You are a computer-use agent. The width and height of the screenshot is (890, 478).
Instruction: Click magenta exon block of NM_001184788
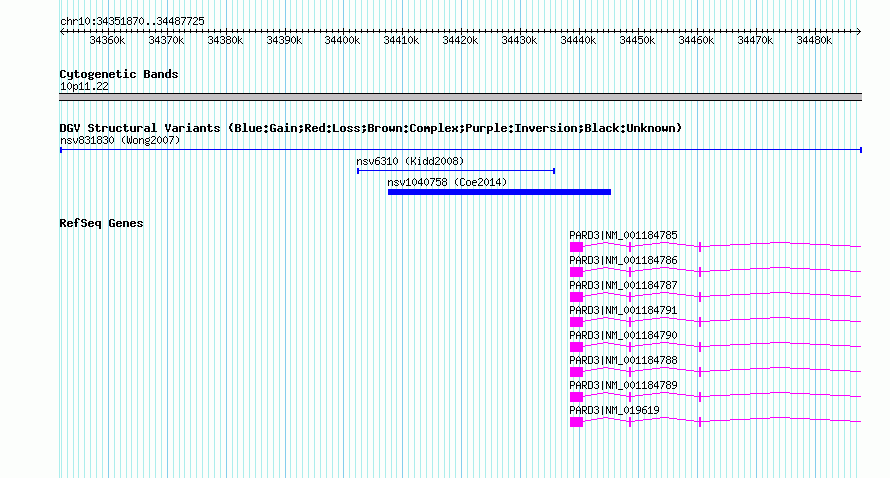[577, 372]
